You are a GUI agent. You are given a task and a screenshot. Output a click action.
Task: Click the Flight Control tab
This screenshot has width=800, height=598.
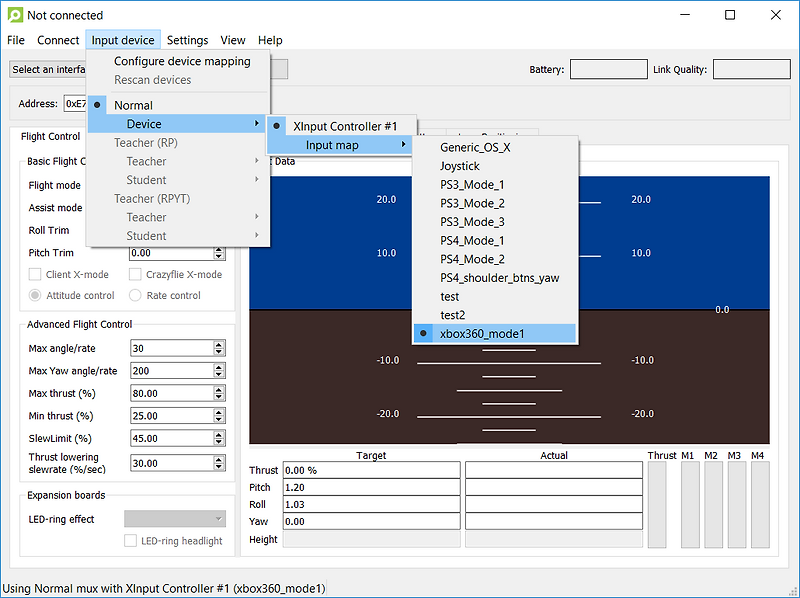(x=50, y=137)
